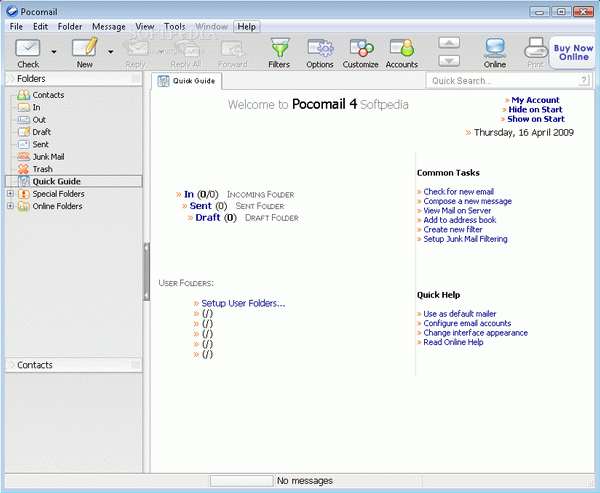Click the Reply All toolbar icon
Image resolution: width=600 pixels, height=493 pixels.
pos(186,48)
